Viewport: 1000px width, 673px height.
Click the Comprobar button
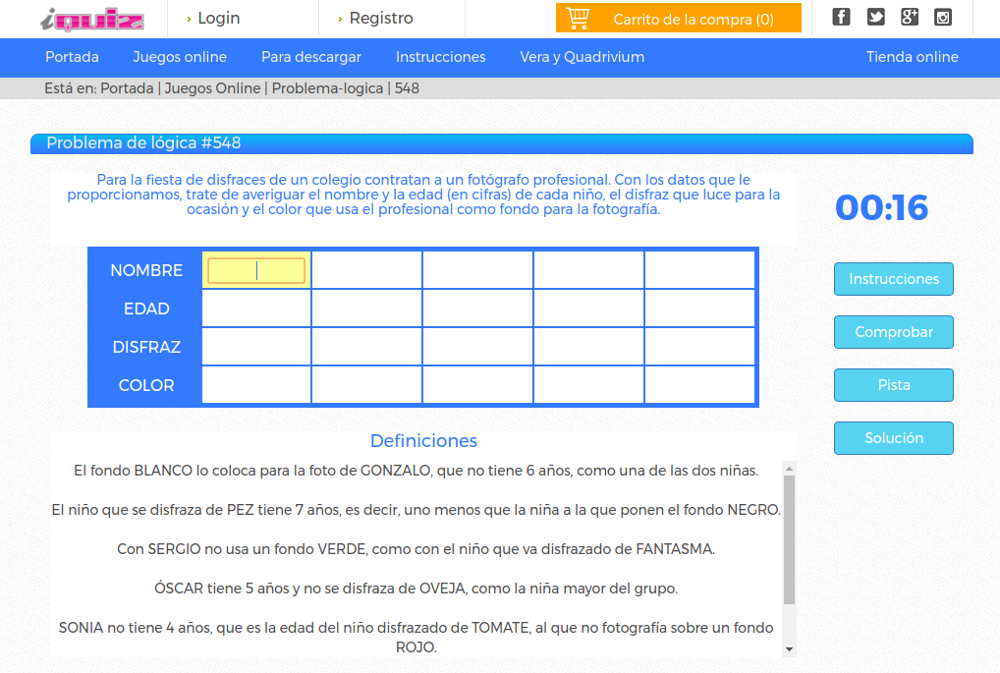(893, 332)
